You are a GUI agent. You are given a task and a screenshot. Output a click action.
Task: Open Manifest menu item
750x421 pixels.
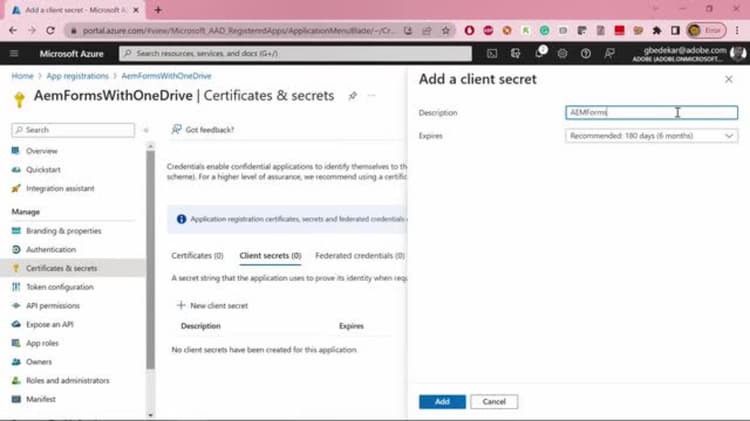click(41, 399)
